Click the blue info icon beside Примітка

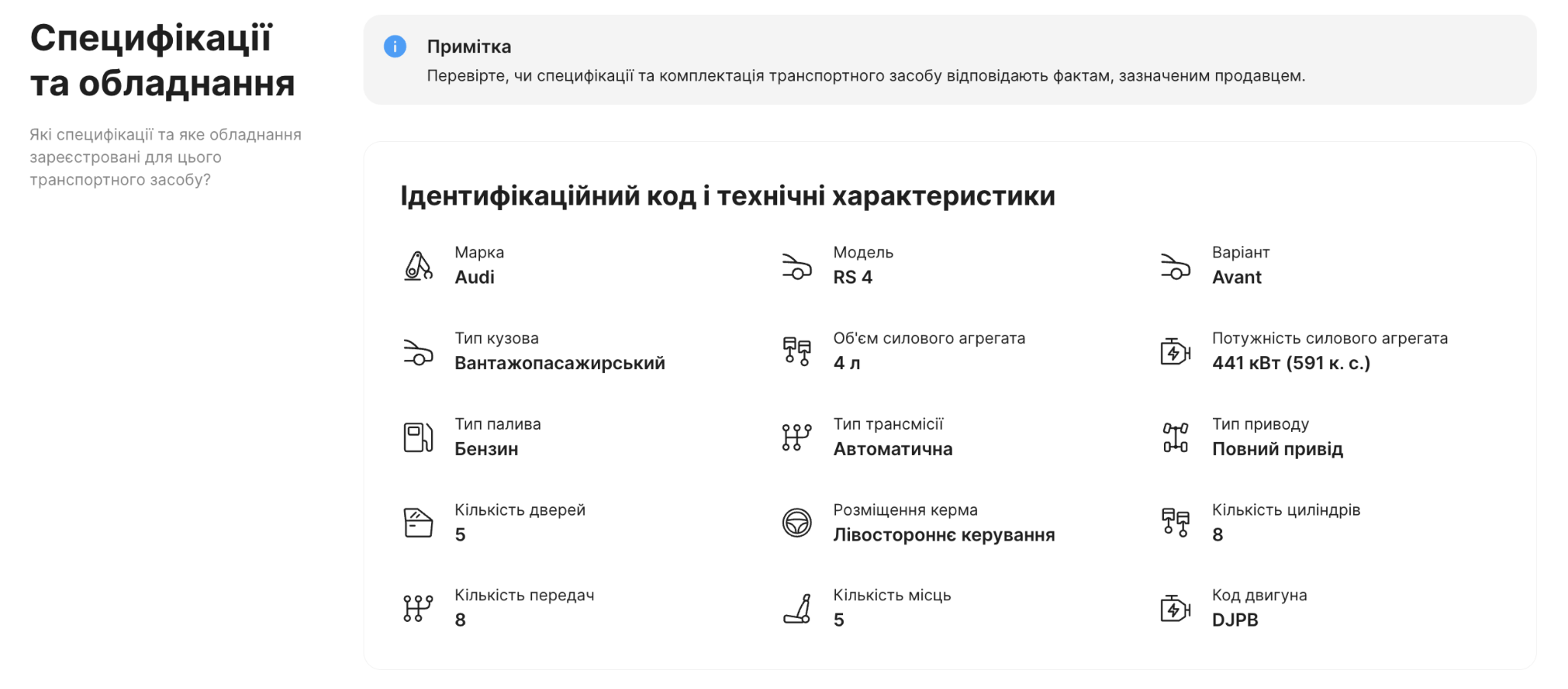point(394,46)
